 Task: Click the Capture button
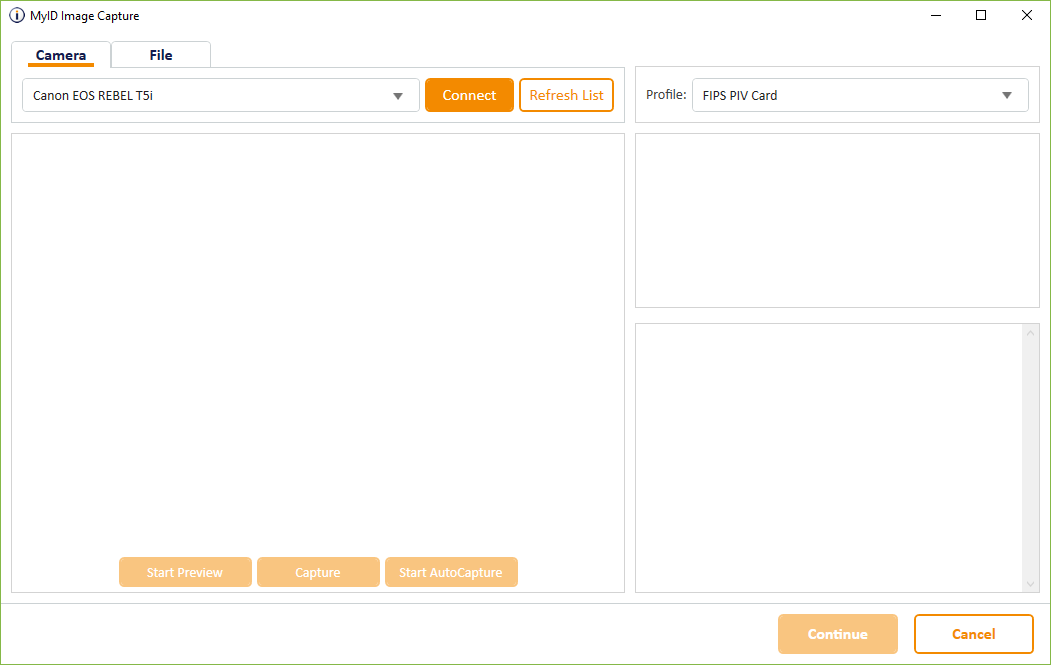[318, 572]
